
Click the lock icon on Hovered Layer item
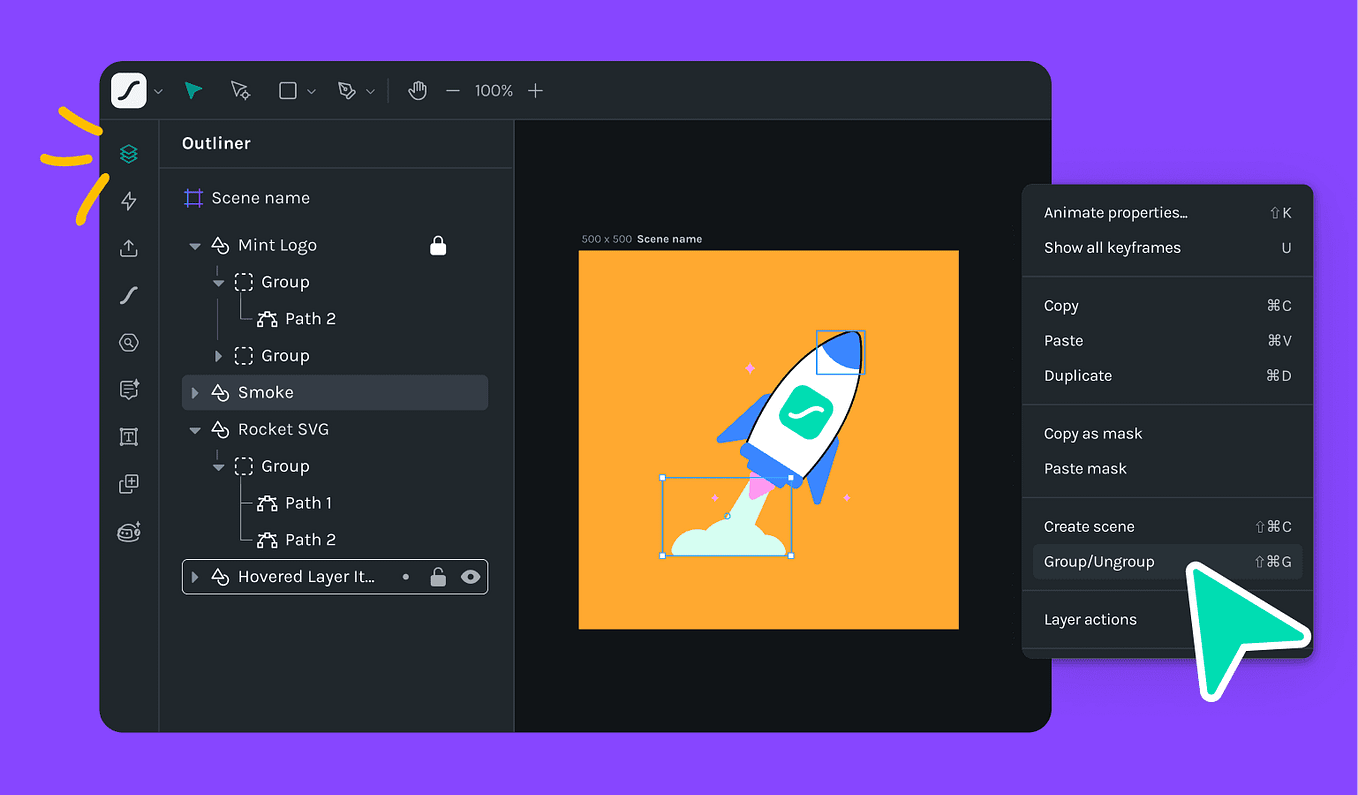(437, 576)
